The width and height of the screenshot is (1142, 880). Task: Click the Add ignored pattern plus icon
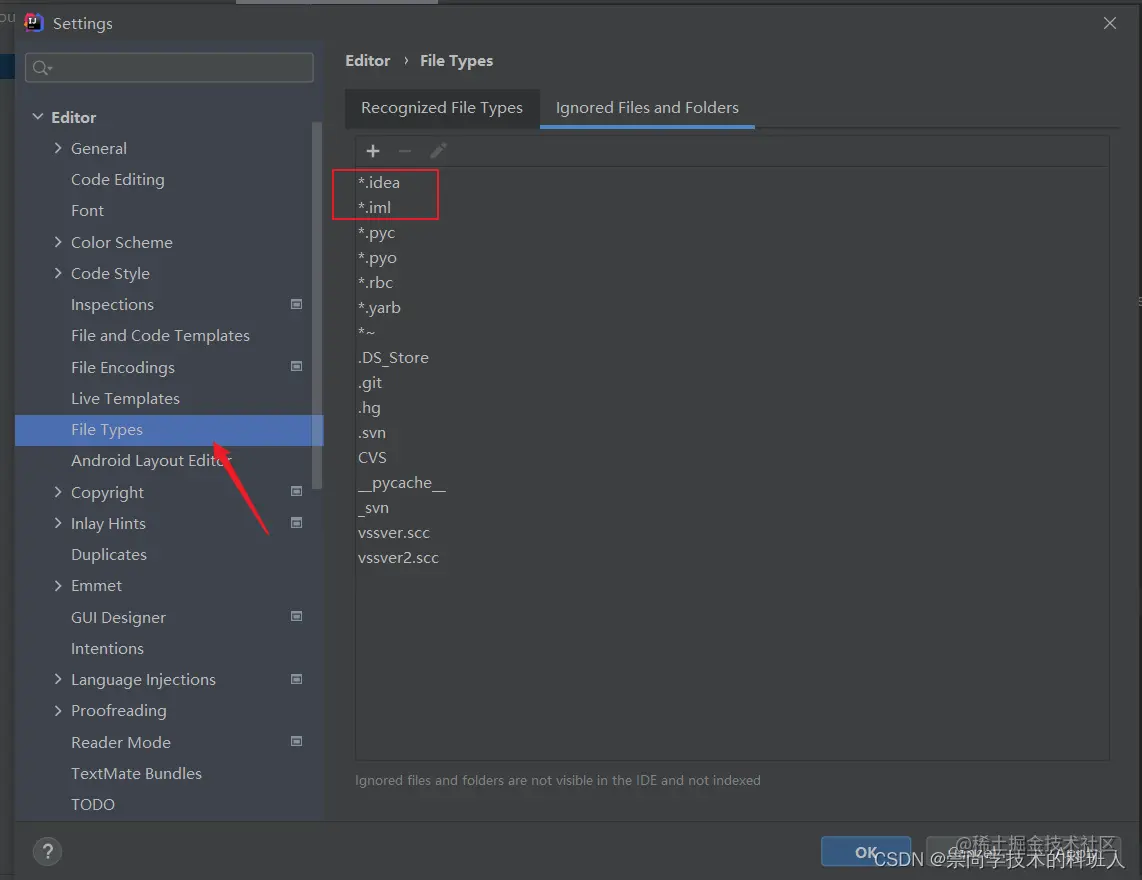tap(373, 151)
